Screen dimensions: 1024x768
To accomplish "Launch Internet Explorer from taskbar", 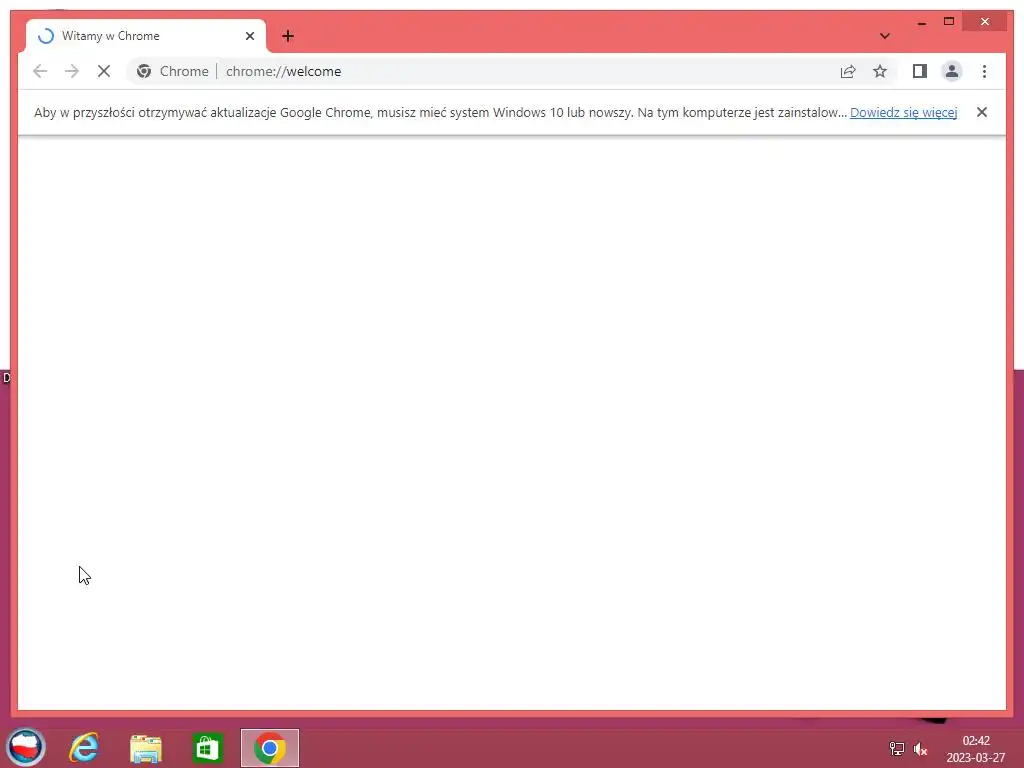I will coord(84,748).
